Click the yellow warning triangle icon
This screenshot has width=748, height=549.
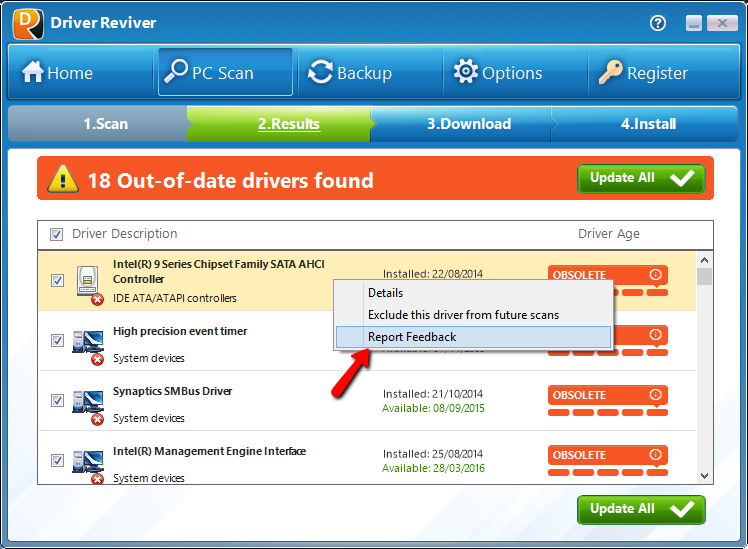click(63, 178)
